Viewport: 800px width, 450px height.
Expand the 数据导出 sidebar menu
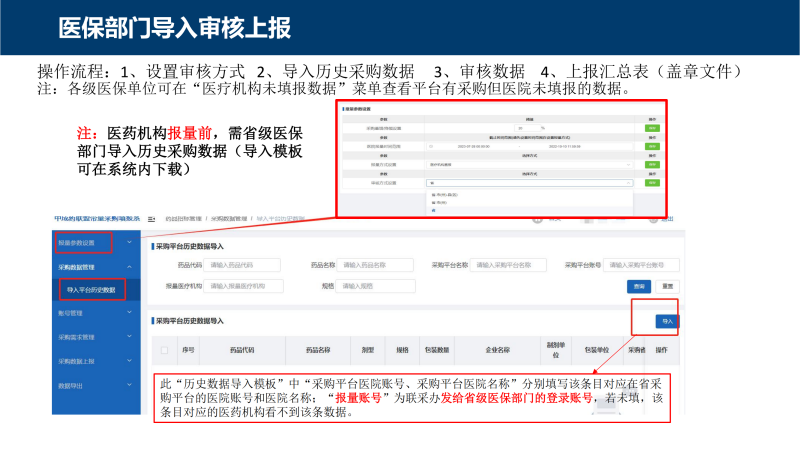pos(90,385)
